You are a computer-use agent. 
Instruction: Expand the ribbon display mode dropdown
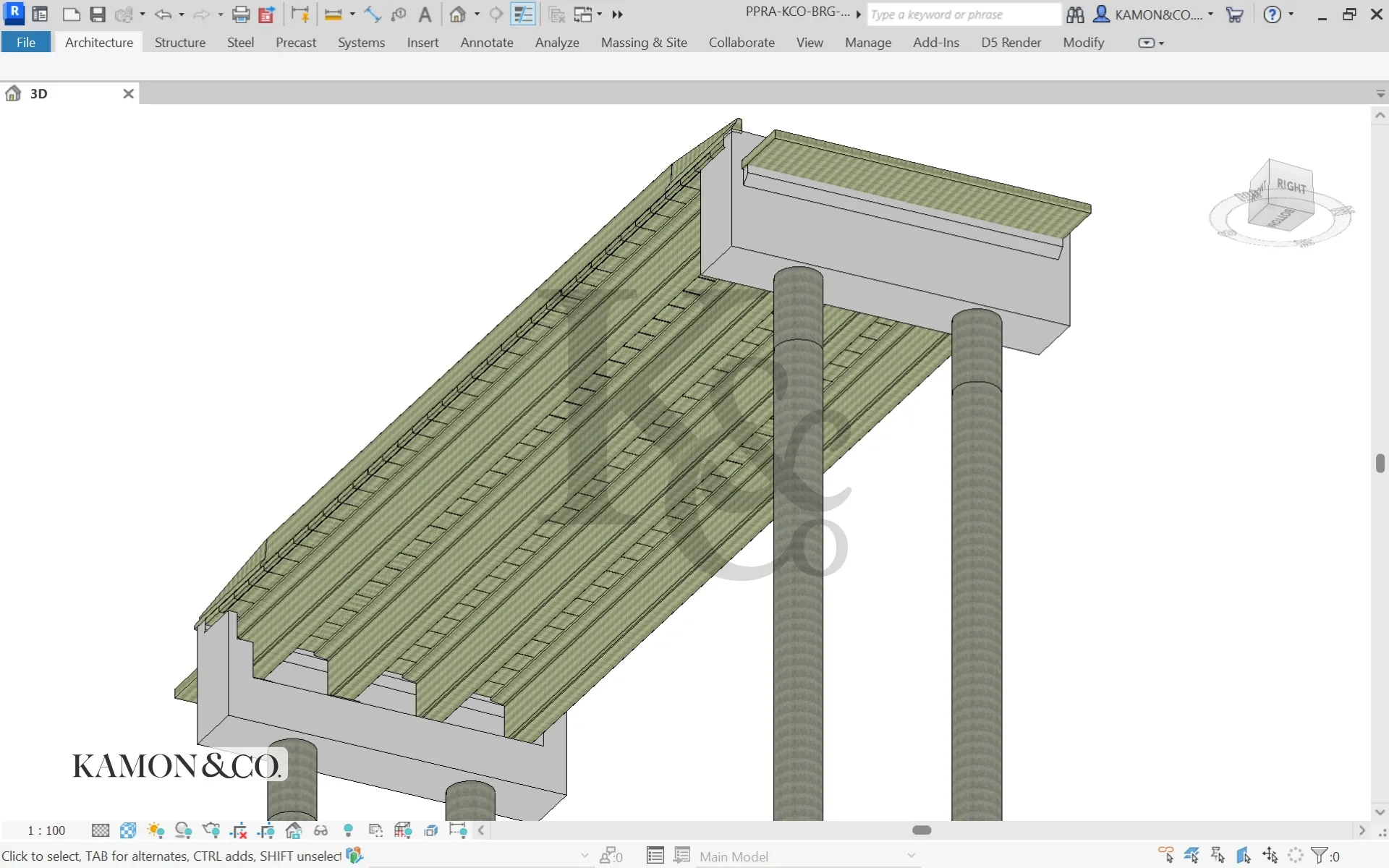click(1151, 43)
